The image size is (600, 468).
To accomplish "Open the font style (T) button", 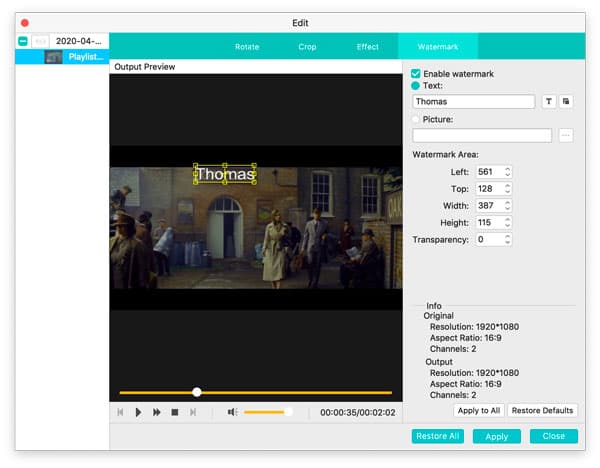I will 549,101.
